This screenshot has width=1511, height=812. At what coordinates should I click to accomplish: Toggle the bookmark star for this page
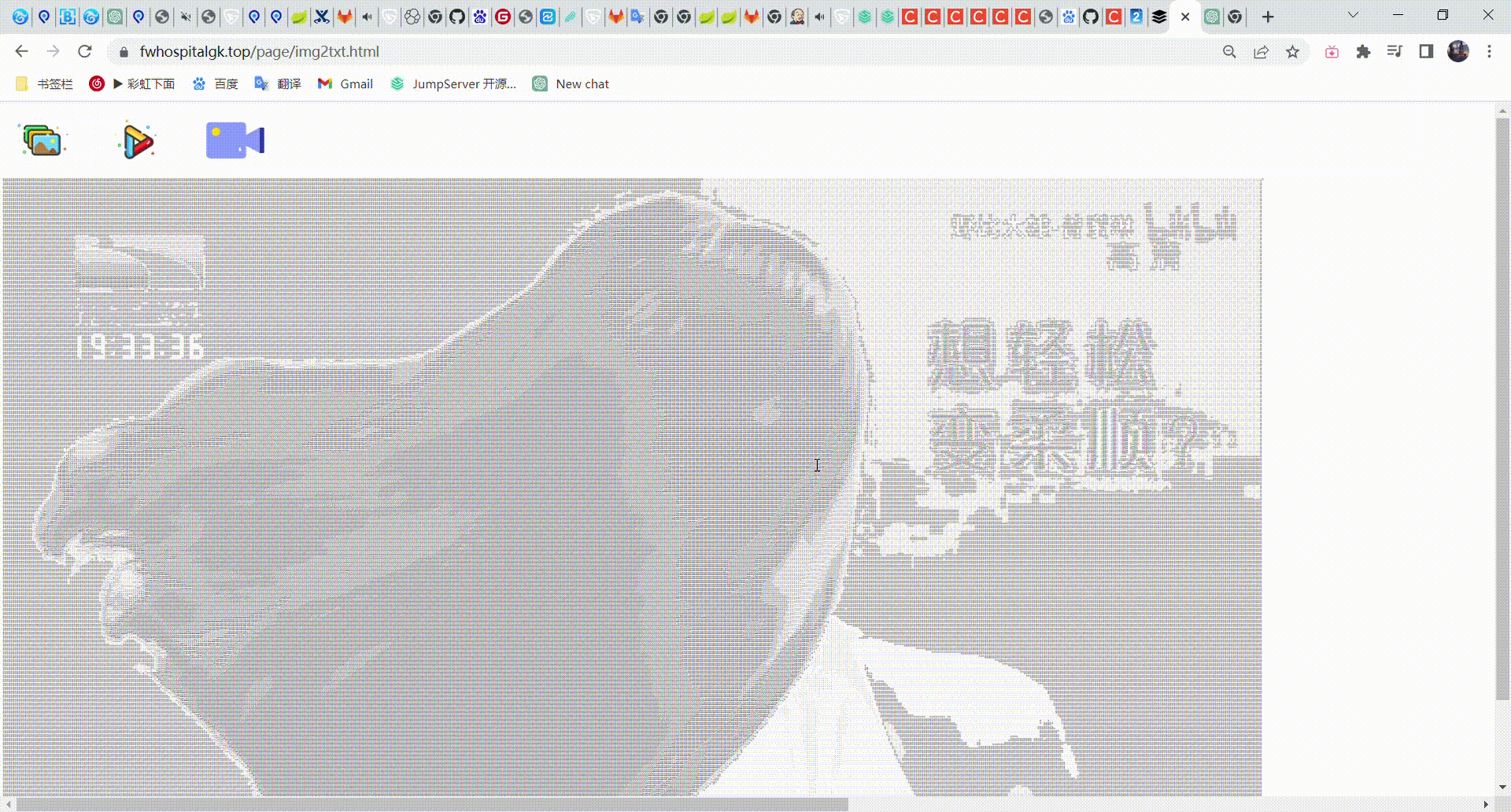(x=1293, y=52)
